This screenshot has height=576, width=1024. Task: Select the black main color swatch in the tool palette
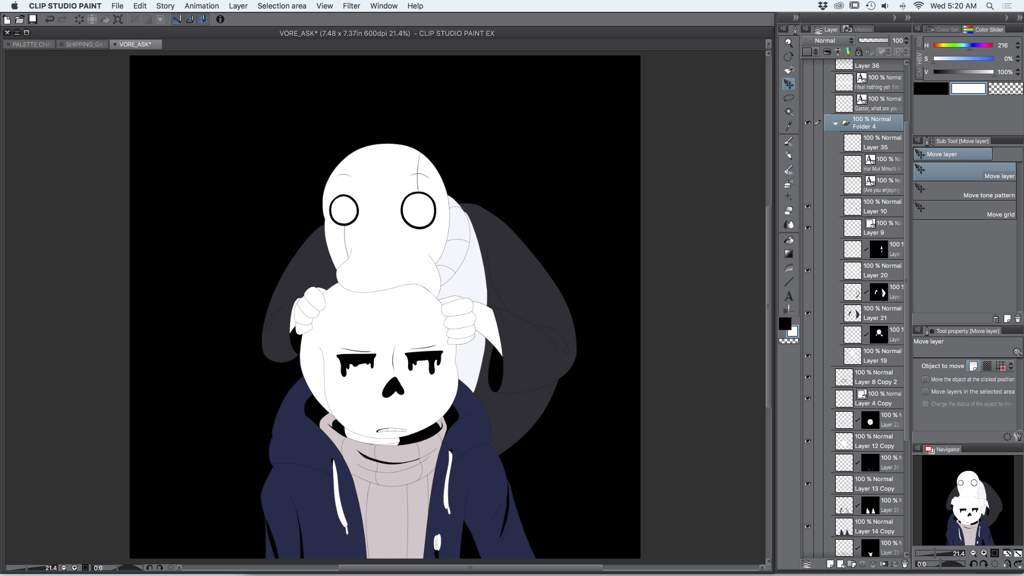[x=785, y=323]
